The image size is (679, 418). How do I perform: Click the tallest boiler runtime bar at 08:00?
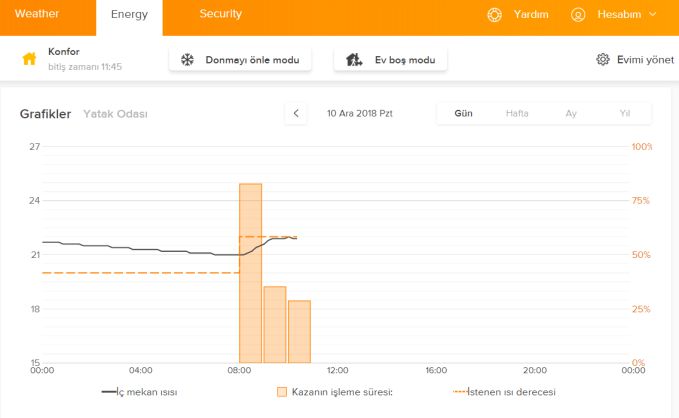pos(250,273)
